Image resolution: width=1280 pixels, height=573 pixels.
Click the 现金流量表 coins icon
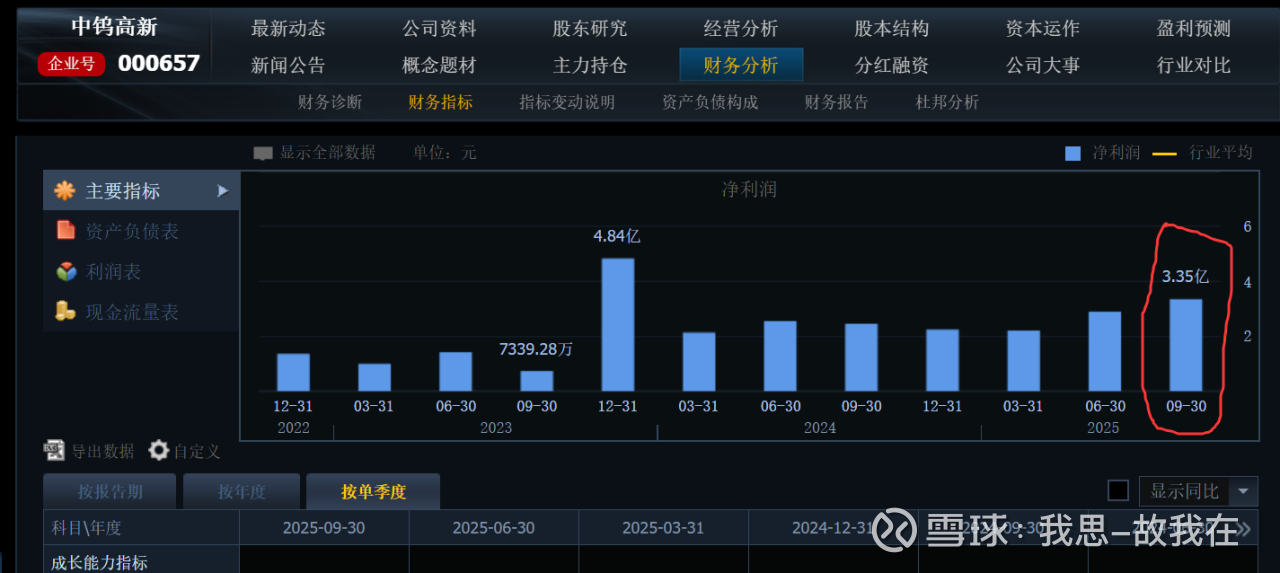[x=66, y=311]
